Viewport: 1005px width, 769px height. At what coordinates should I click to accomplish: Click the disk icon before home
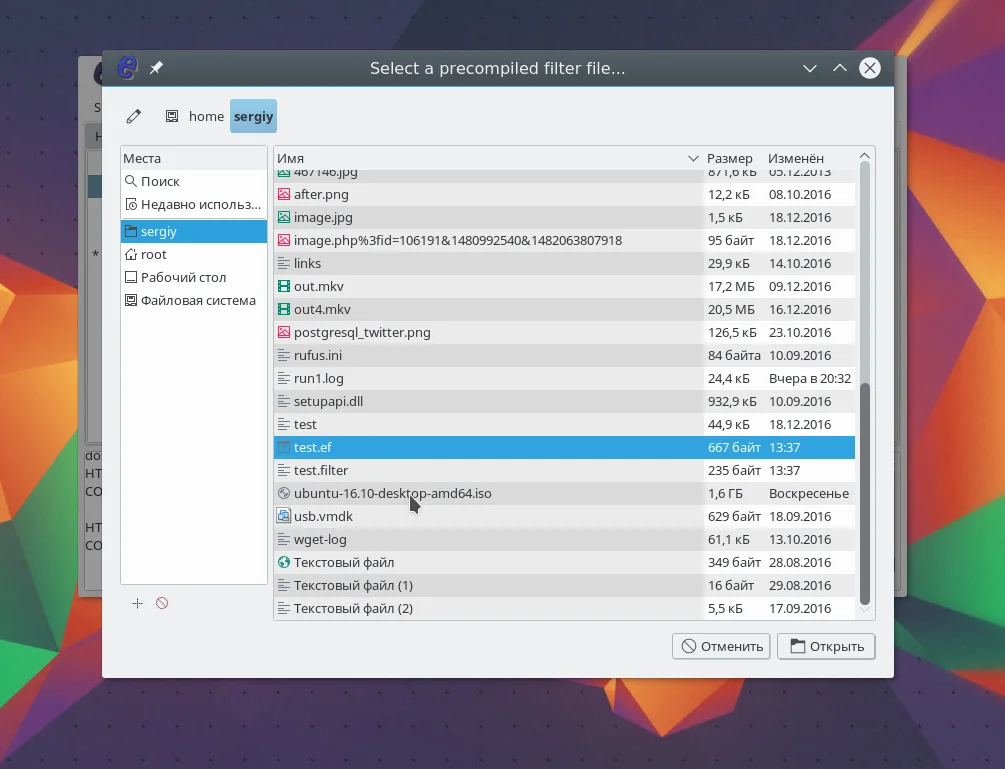172,116
